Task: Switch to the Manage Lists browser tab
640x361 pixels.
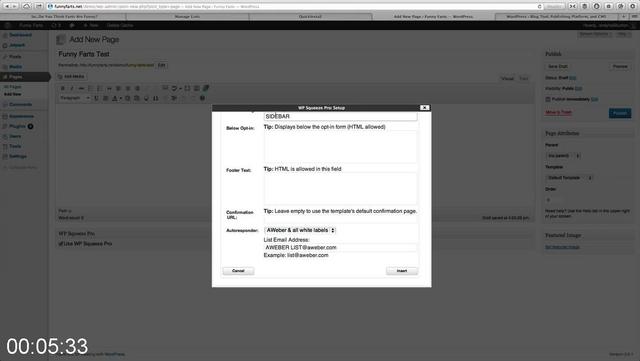Action: (x=187, y=17)
